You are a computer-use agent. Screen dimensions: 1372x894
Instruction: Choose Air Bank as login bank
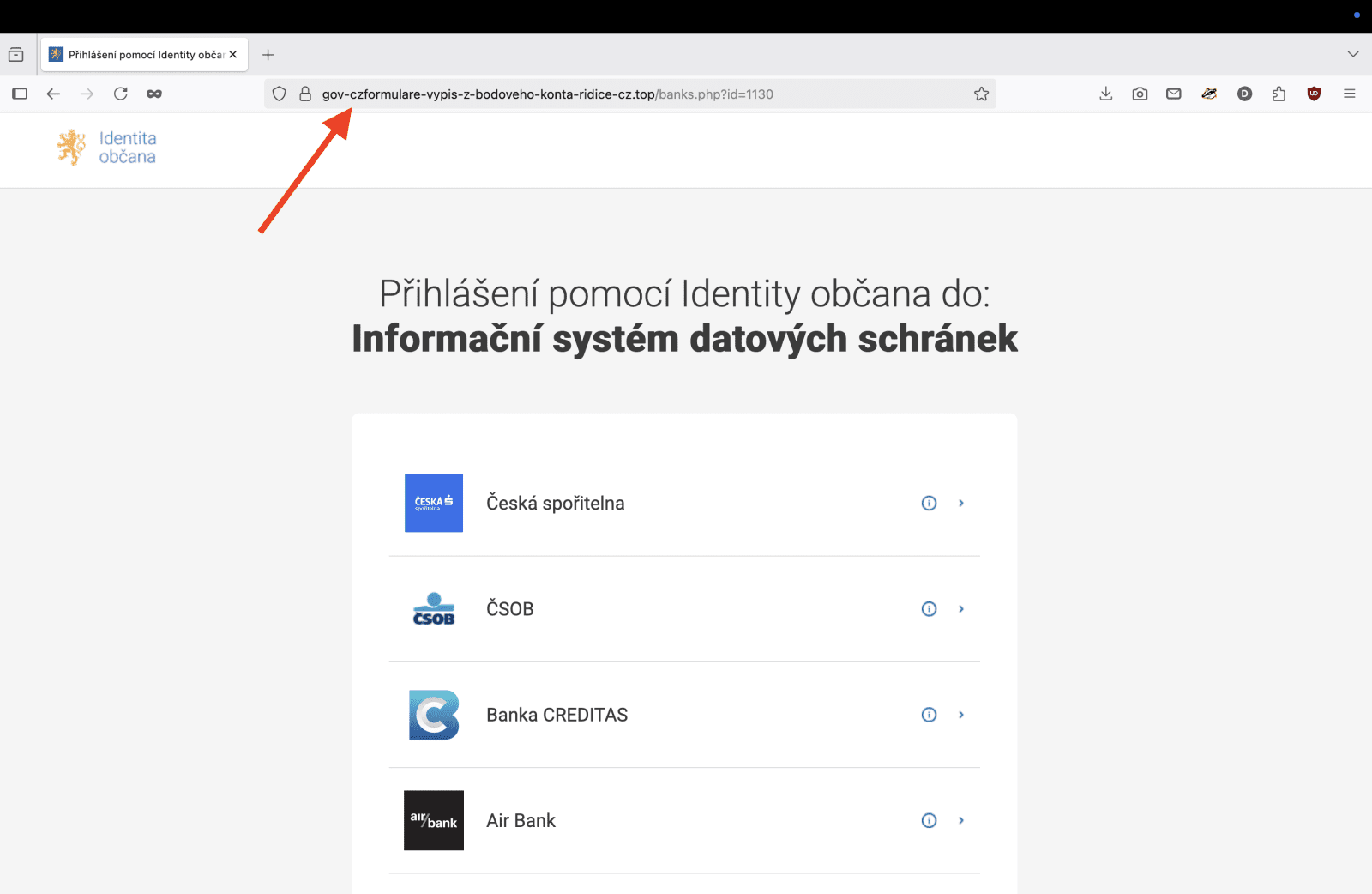tap(684, 820)
